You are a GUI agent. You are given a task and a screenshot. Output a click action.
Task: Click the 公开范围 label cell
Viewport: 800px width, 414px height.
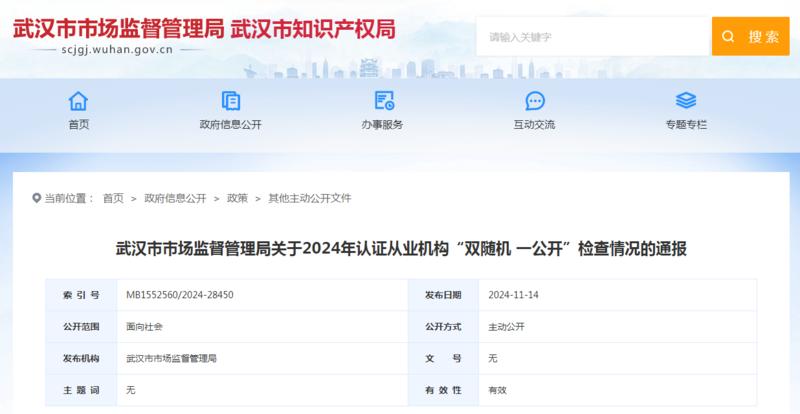click(x=81, y=327)
